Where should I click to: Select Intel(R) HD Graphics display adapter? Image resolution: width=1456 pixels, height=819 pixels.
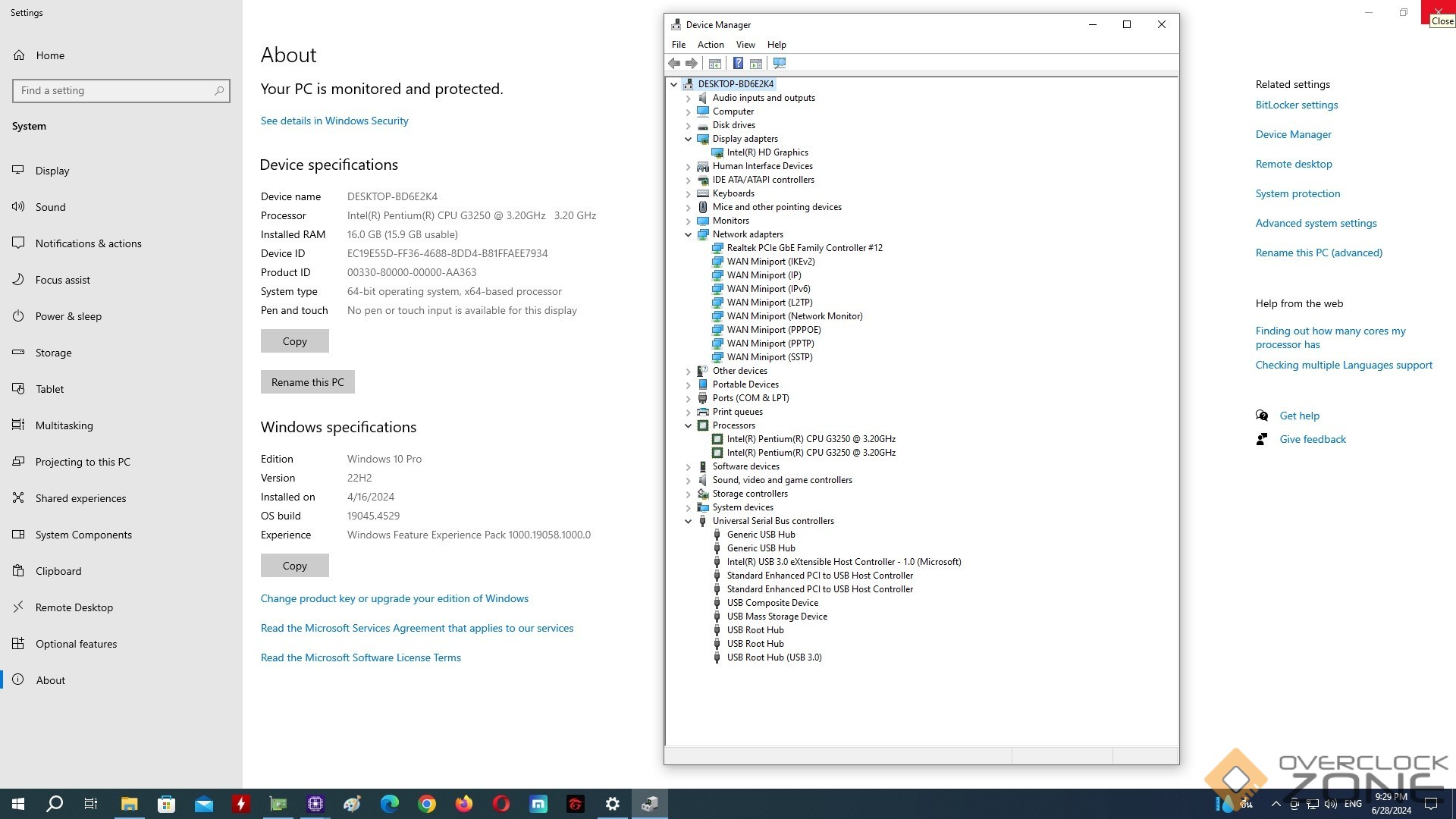[767, 152]
